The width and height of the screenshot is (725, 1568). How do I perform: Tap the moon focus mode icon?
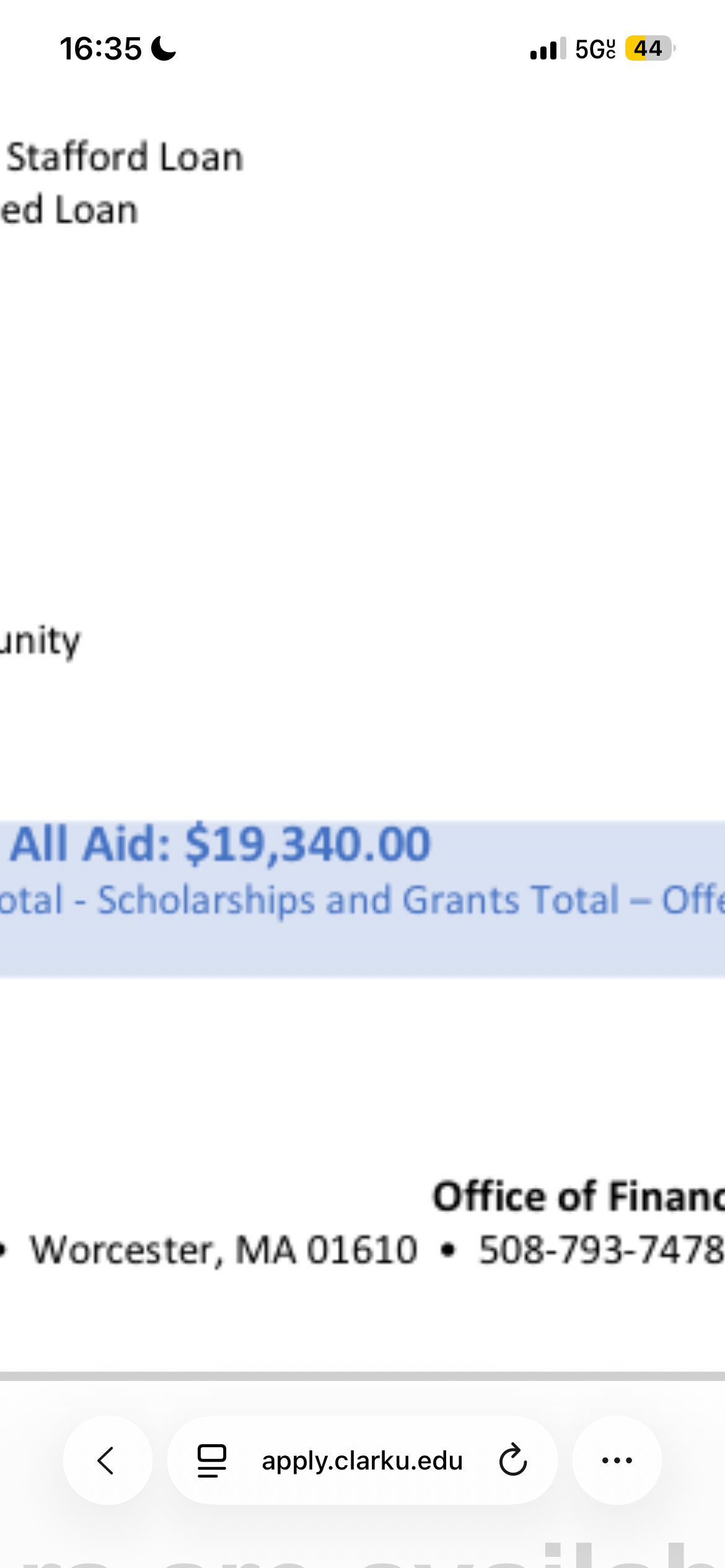click(x=164, y=48)
